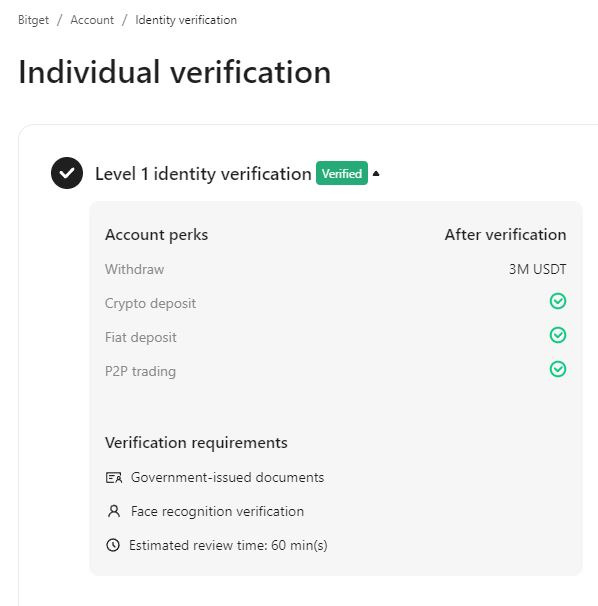Click the black Level 1 checkmark circle icon
Screen dimensions: 598x606
67,173
